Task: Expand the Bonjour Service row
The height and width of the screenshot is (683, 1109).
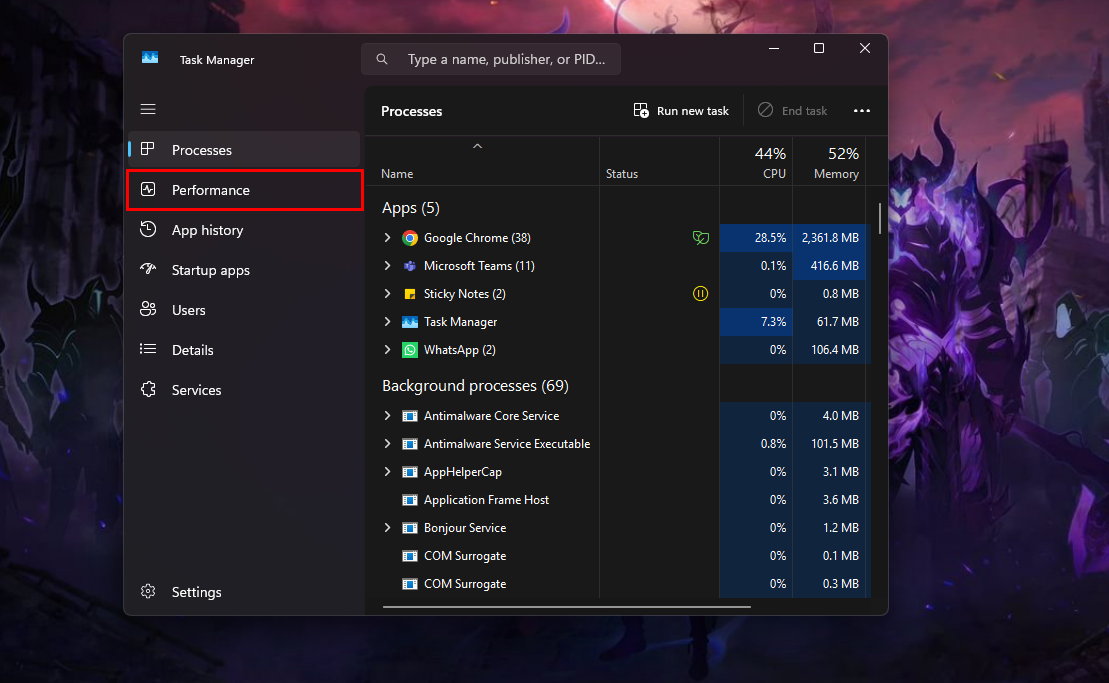Action: click(387, 527)
